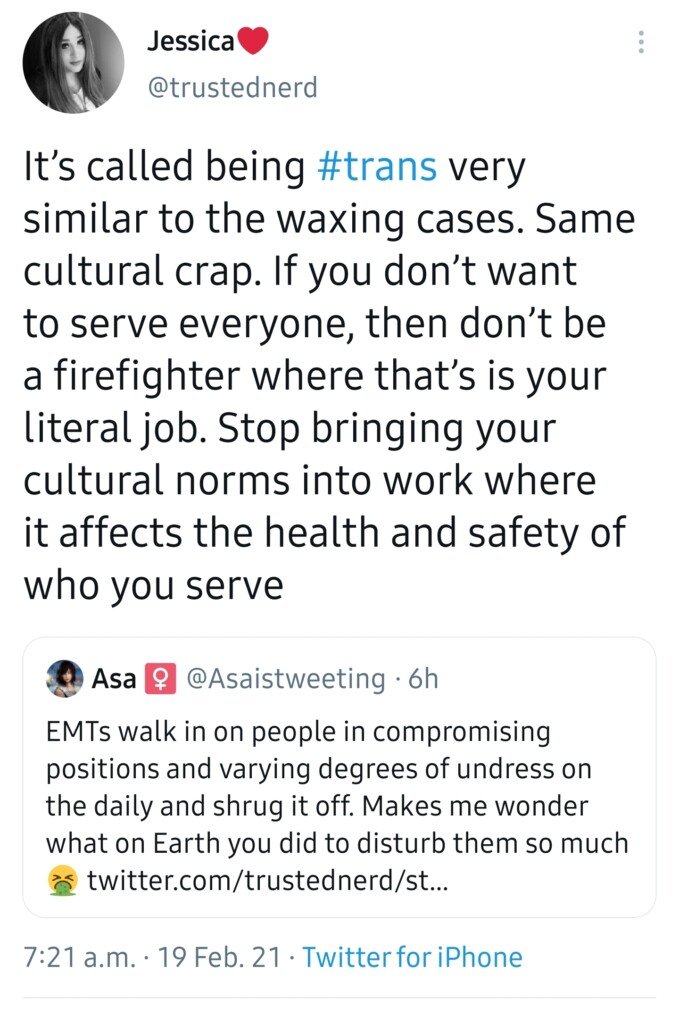Click the 6h timestamp on quoted tweet

pos(423,679)
